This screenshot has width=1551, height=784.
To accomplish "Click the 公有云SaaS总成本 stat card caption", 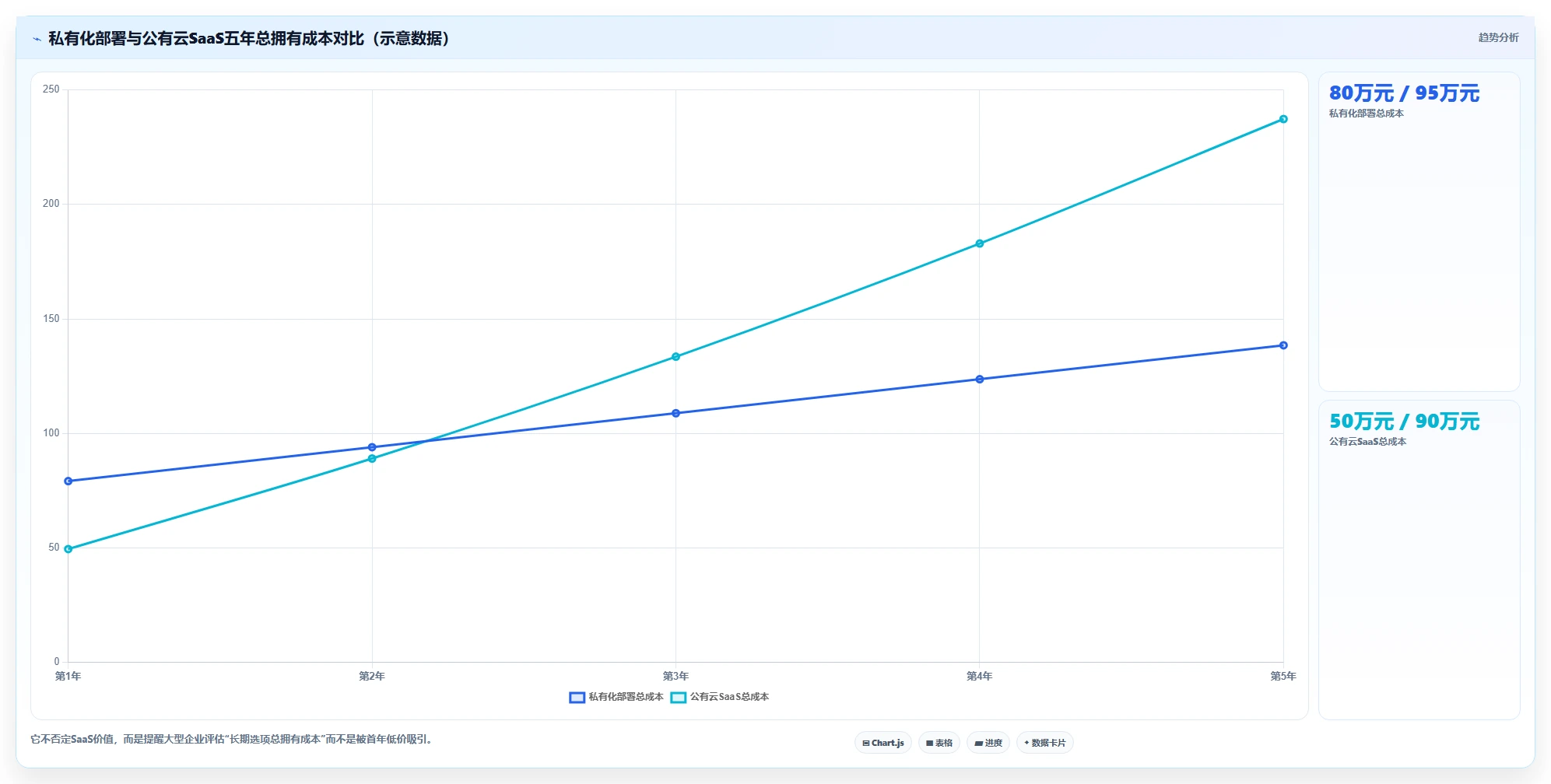I will (x=1367, y=442).
